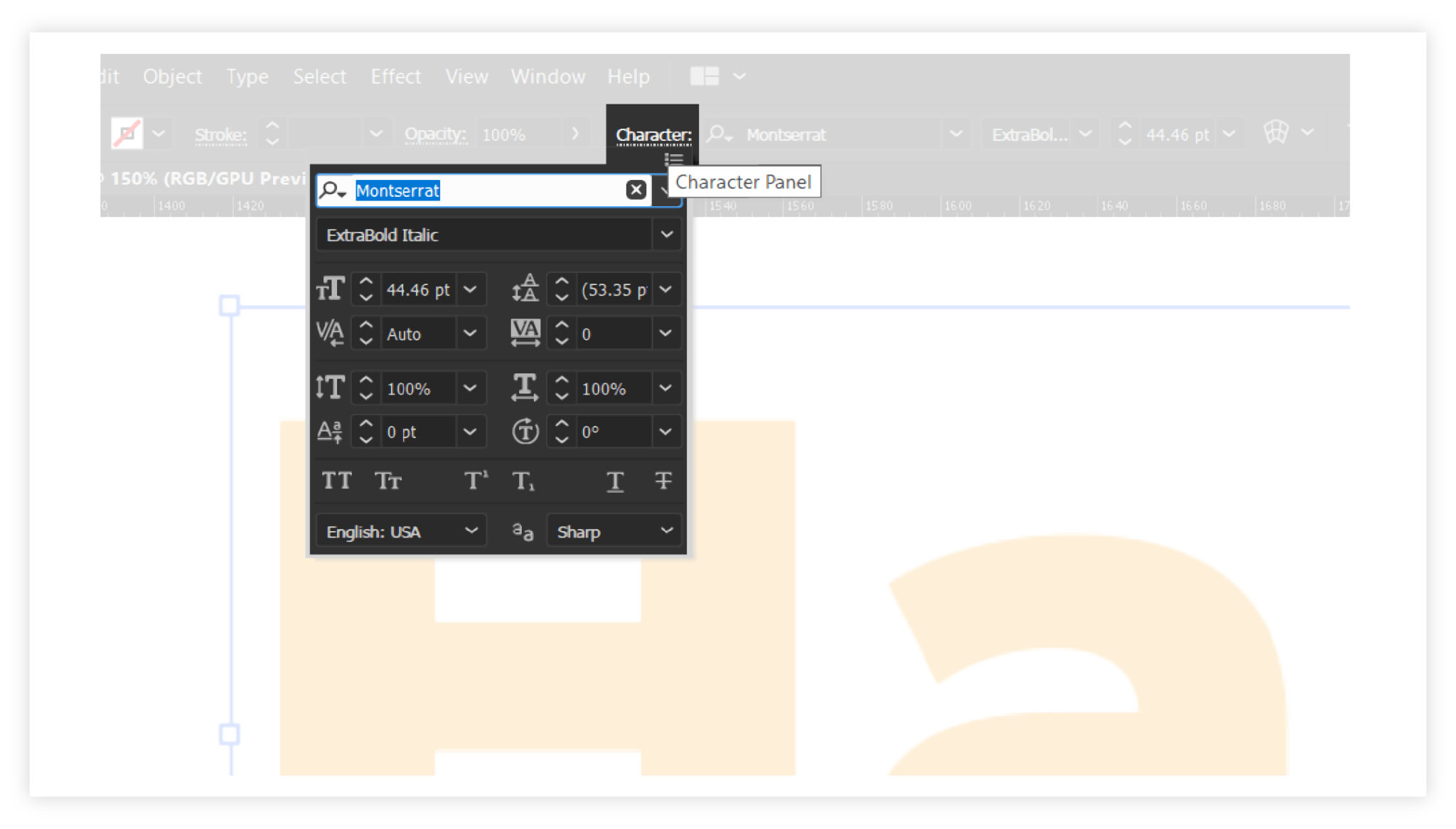Open the Effect menu
The image size is (1456, 829).
(395, 76)
